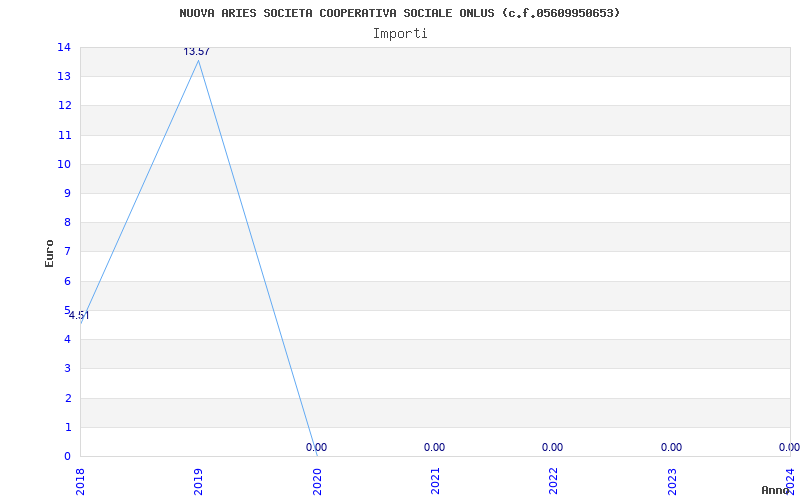Click the 7 tick on the y-axis
The image size is (800, 500).
coord(67,252)
